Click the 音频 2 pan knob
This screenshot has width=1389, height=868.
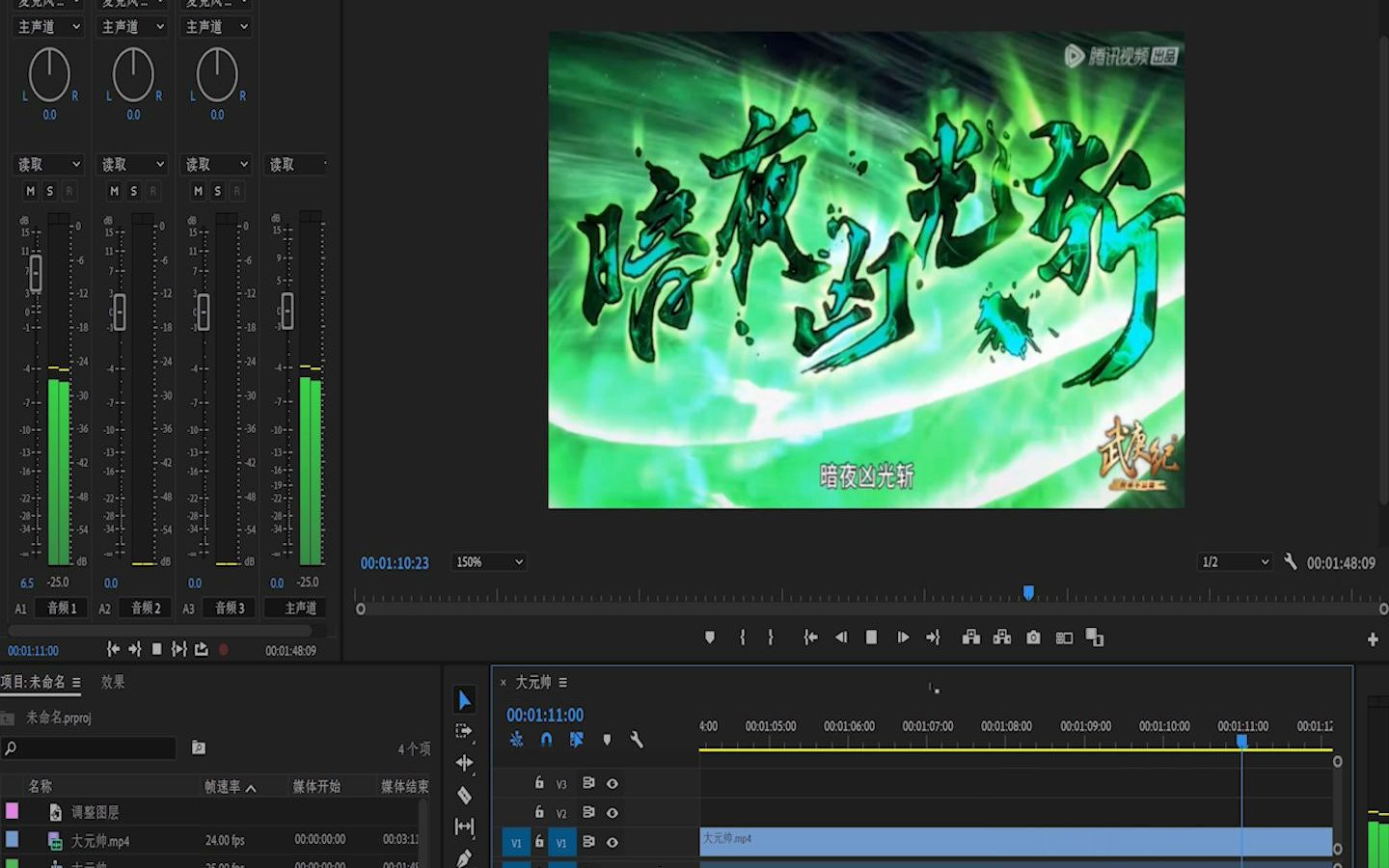tap(133, 74)
